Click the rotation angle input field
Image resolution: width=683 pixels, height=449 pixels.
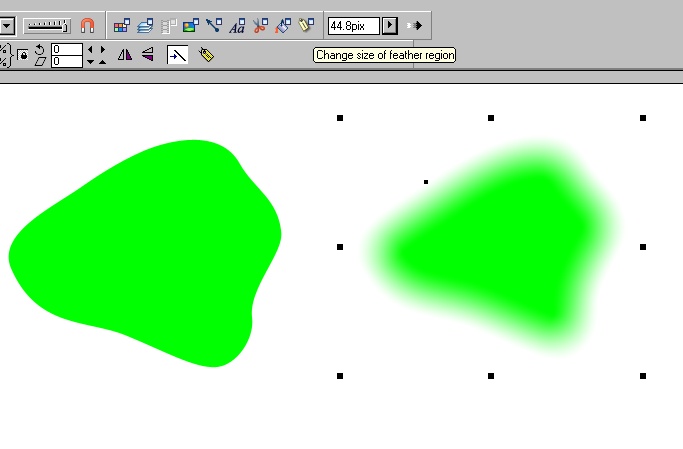67,49
